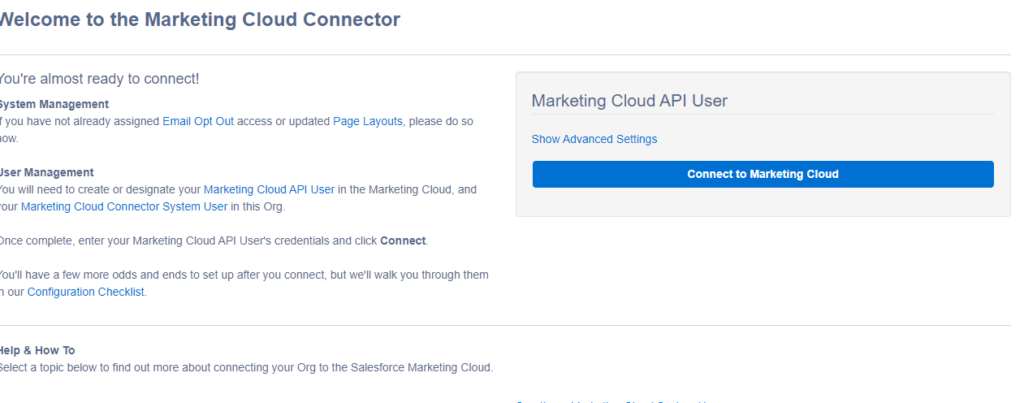Open the Show Advanced Settings link

pos(594,139)
